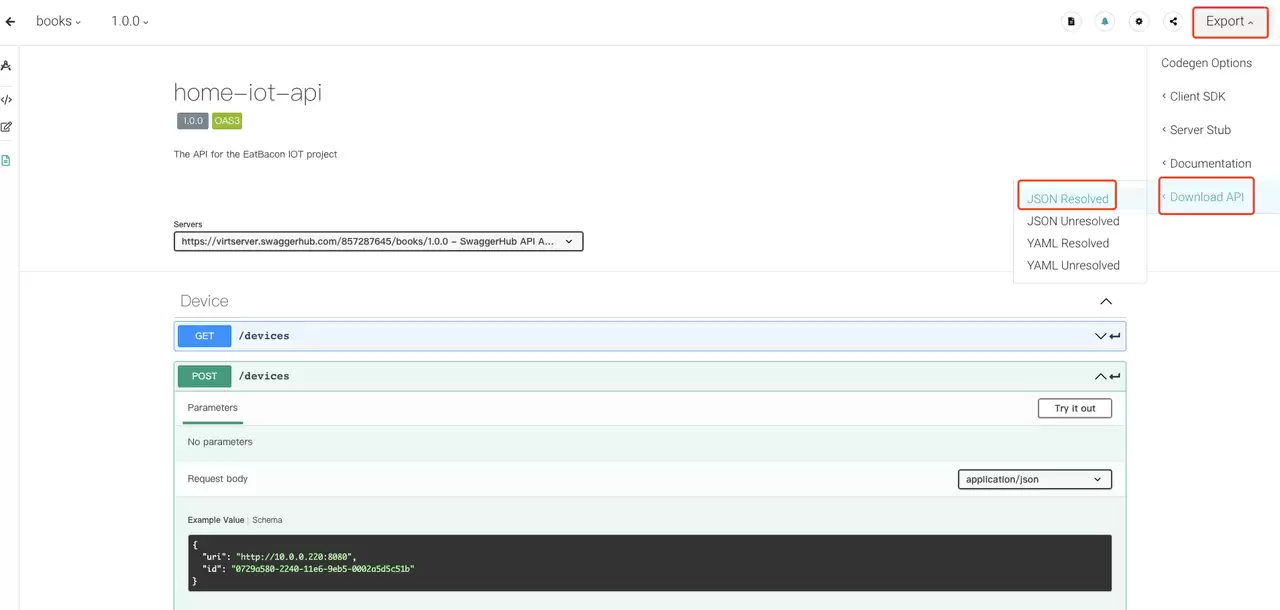Image resolution: width=1280 pixels, height=610 pixels.
Task: Open notifications bell icon
Action: pos(1105,21)
